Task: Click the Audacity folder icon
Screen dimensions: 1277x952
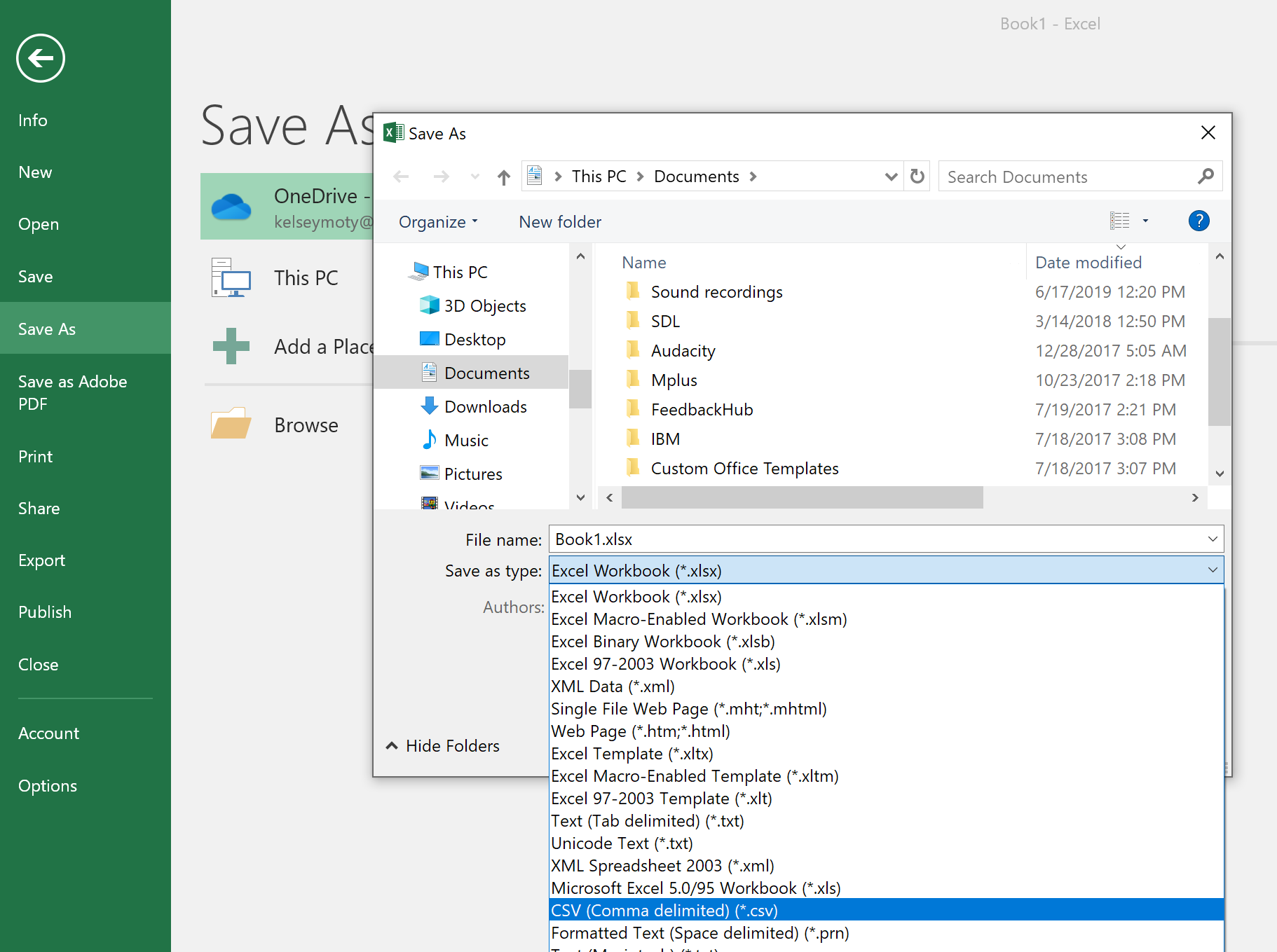Action: pos(633,350)
